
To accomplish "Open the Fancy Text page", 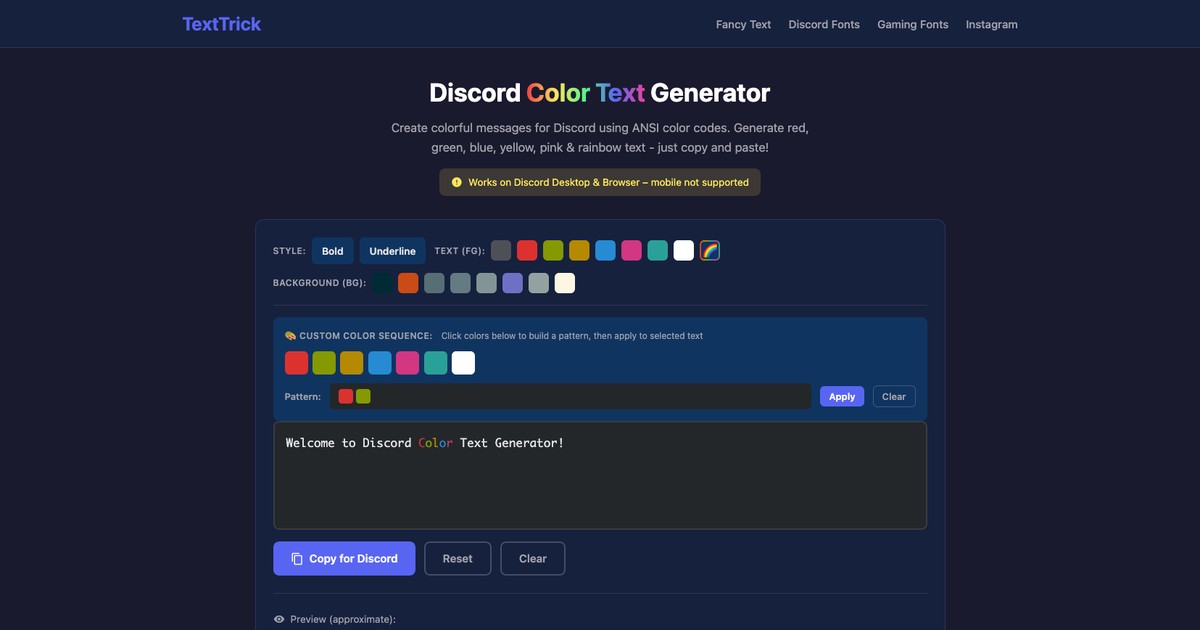I will (743, 24).
